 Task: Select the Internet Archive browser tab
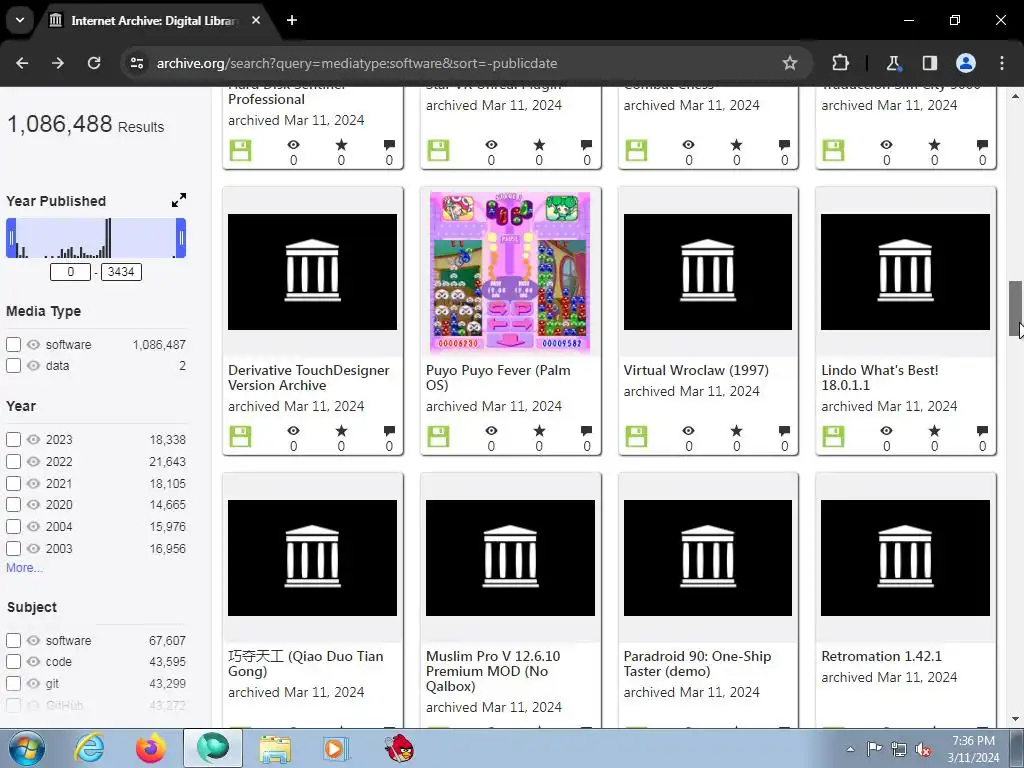155,20
